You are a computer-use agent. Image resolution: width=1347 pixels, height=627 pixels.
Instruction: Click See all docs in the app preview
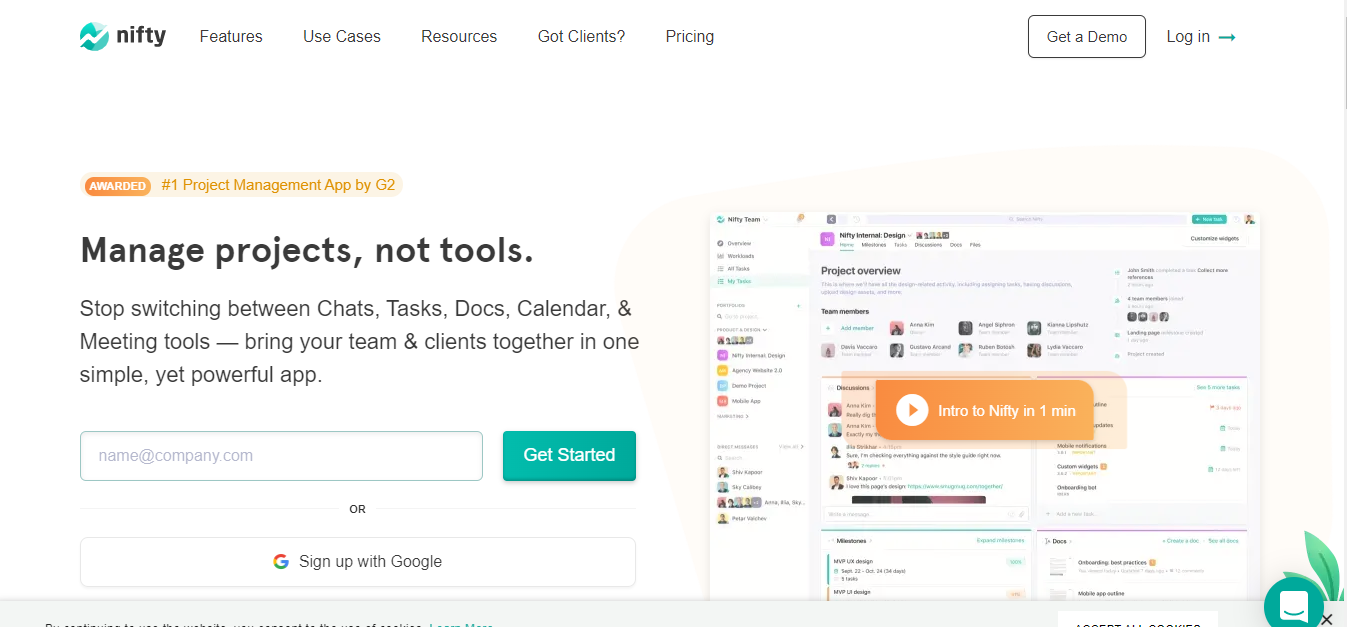(x=1224, y=541)
